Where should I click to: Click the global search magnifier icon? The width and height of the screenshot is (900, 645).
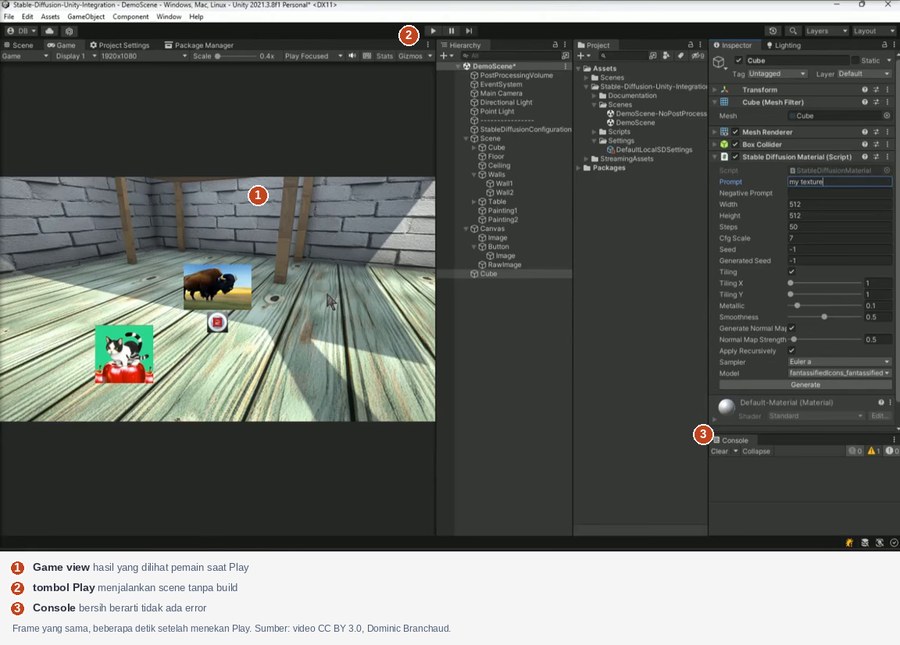[x=793, y=31]
